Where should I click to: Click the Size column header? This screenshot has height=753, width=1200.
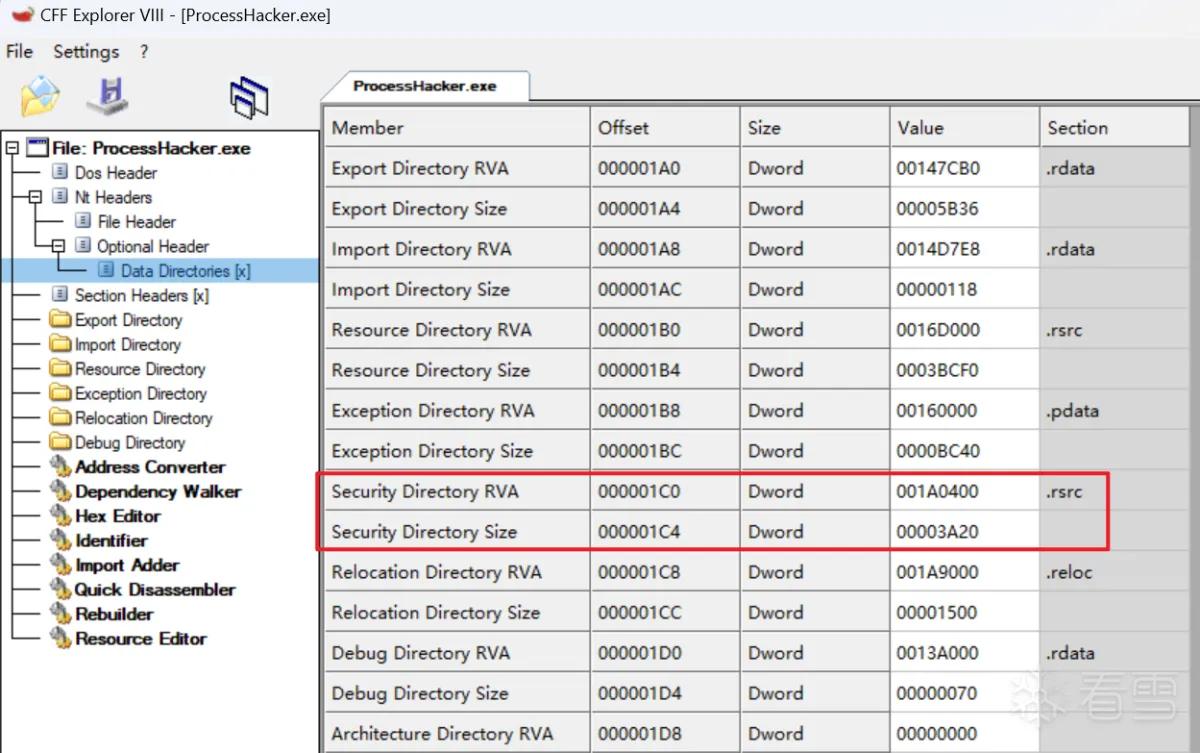tap(815, 127)
